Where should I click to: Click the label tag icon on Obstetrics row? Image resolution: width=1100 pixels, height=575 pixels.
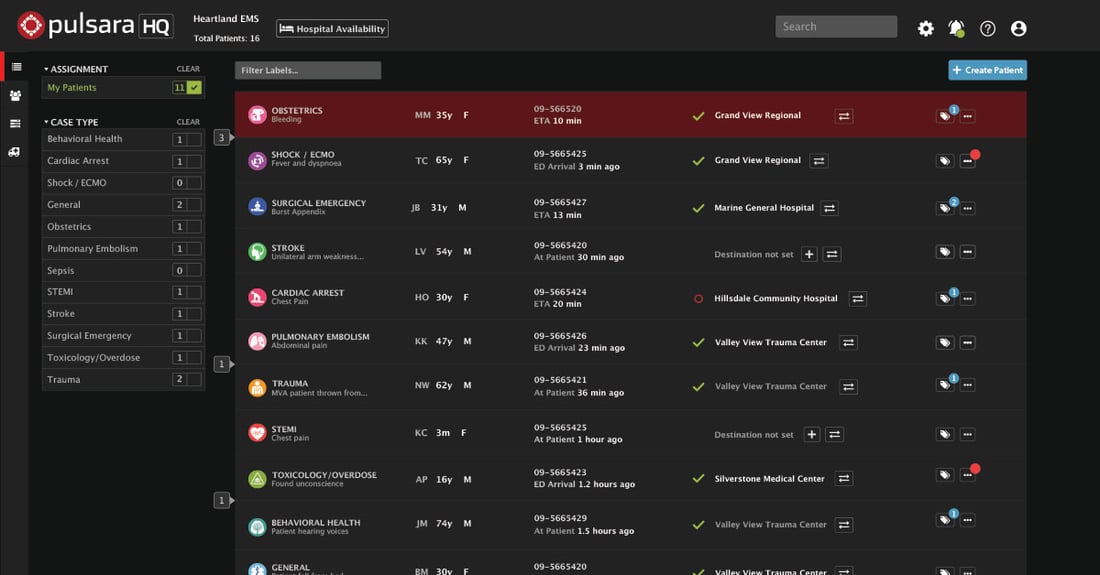tap(944, 116)
